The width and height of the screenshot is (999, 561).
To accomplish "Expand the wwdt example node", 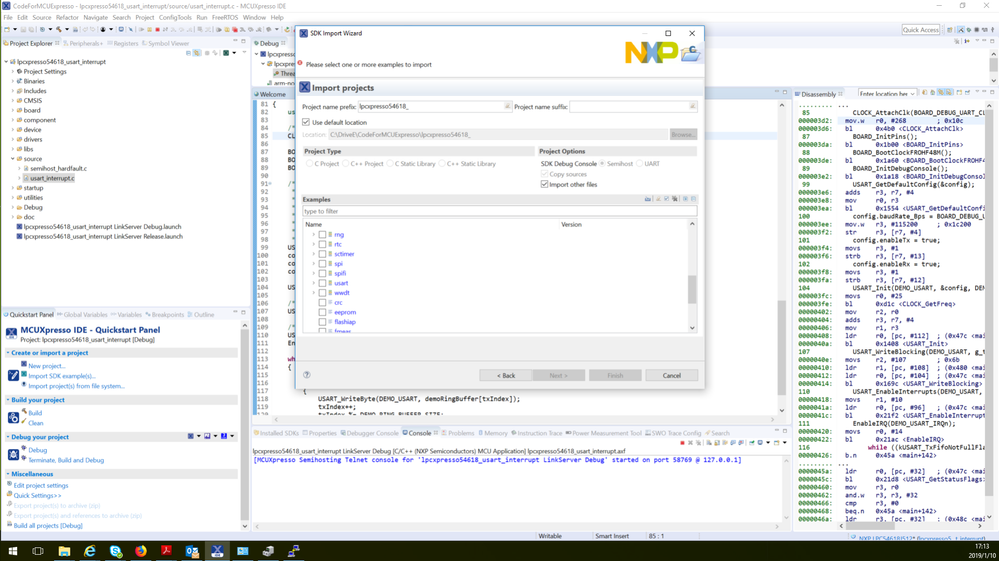I will 313,293.
